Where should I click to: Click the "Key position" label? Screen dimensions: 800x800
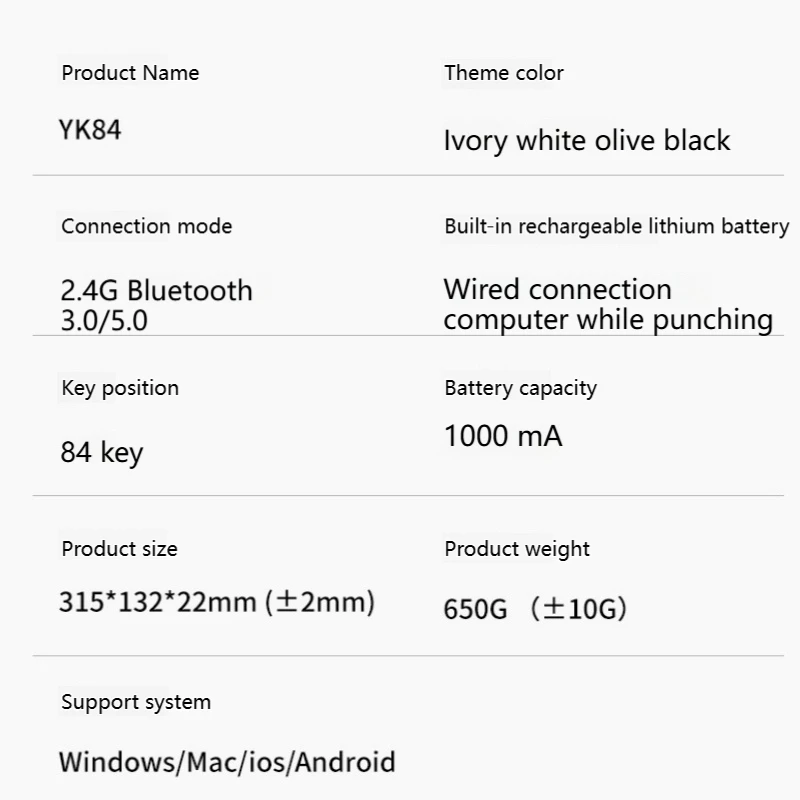pos(120,388)
